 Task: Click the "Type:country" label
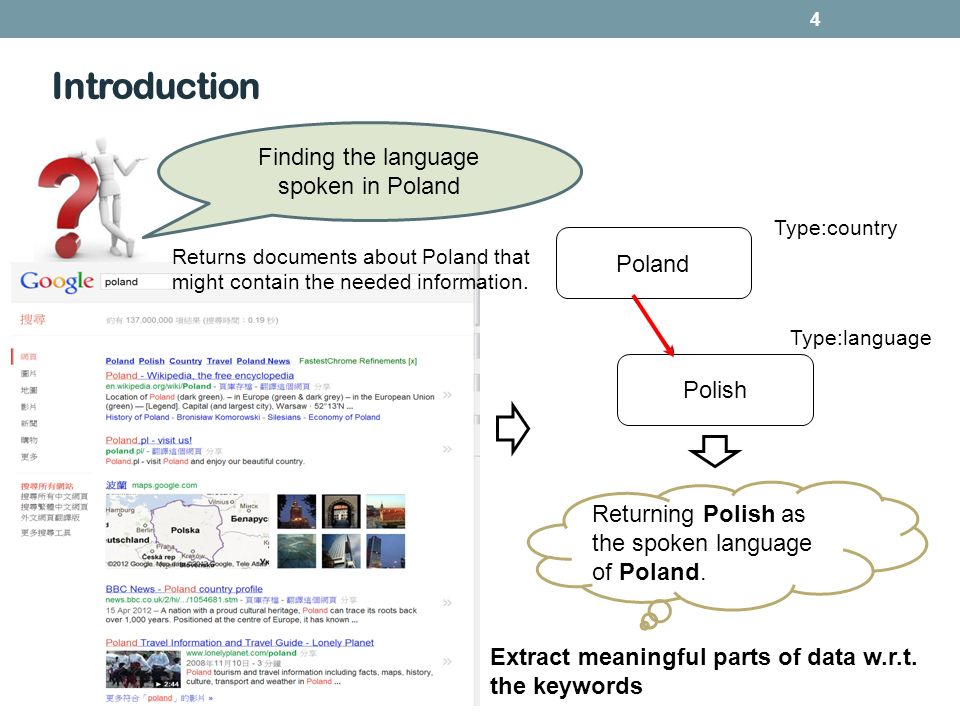tap(835, 228)
